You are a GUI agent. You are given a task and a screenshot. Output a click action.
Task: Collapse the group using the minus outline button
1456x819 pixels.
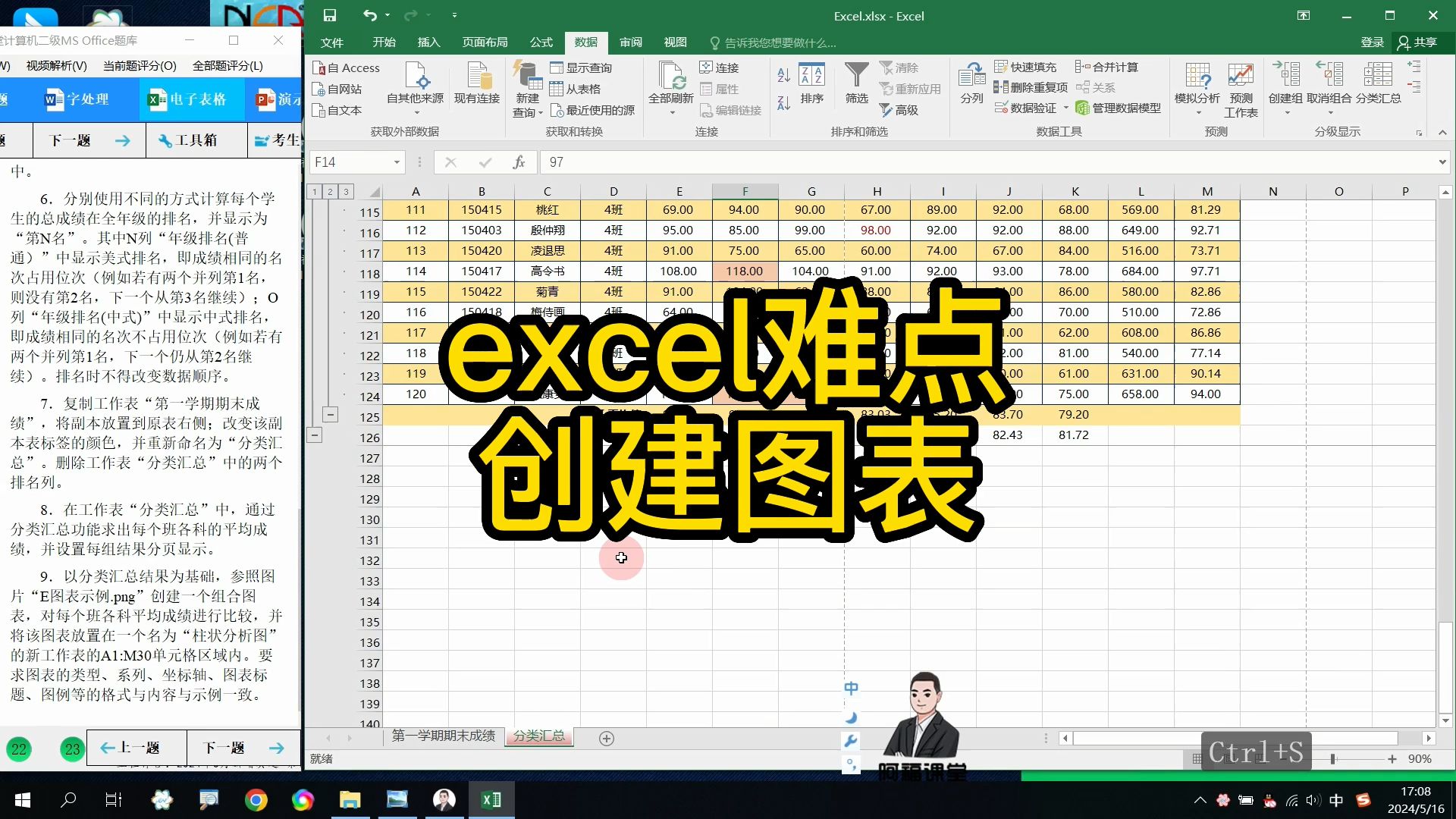[330, 414]
